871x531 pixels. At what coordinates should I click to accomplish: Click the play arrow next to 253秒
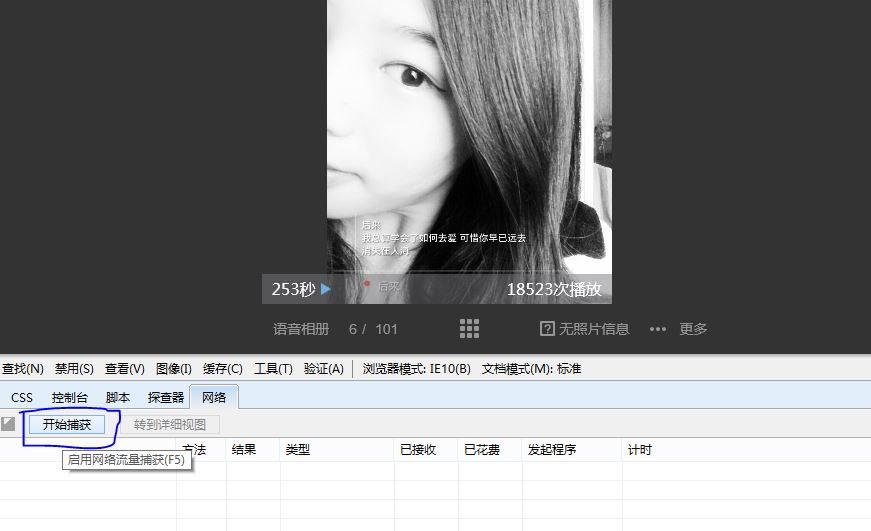tap(326, 289)
